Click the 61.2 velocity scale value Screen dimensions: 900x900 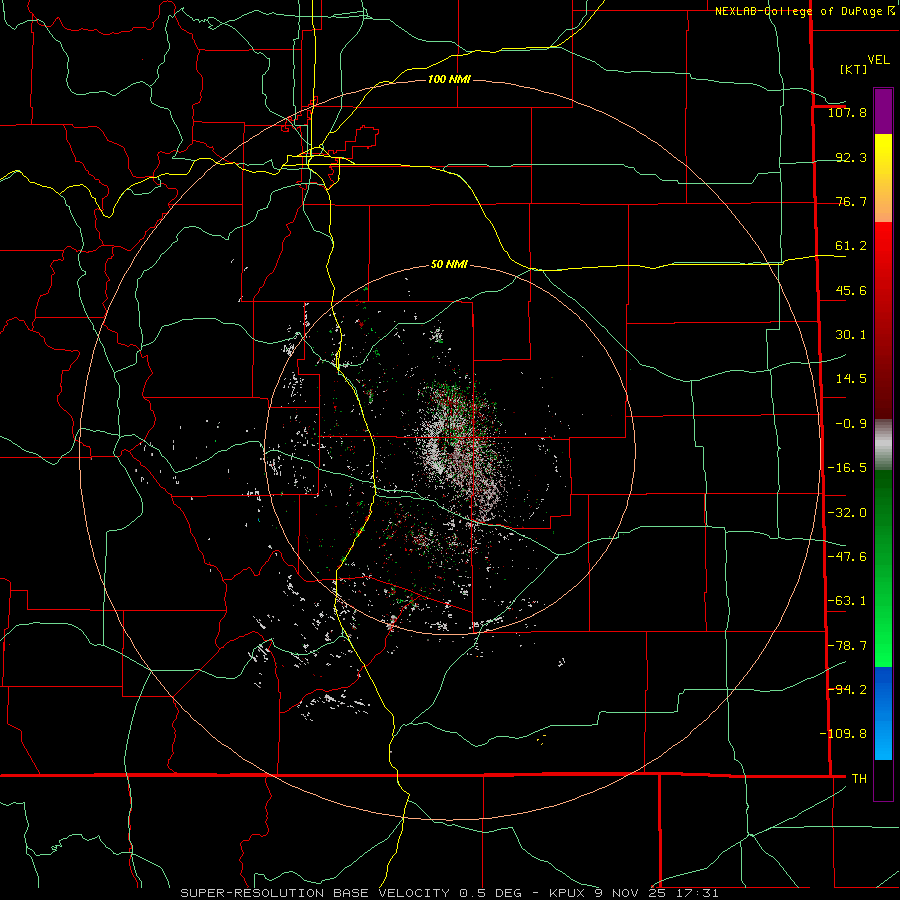click(851, 246)
